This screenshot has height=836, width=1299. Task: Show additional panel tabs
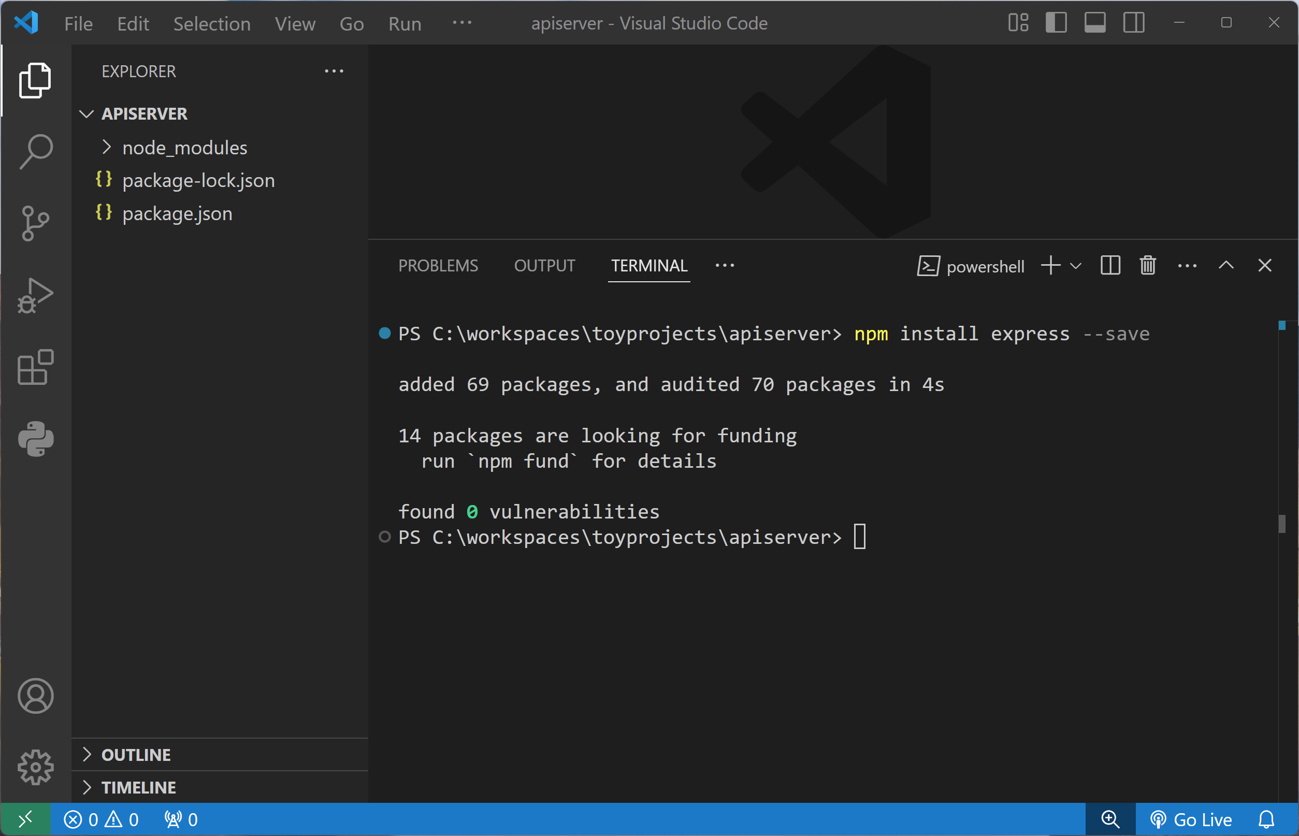[x=725, y=265]
